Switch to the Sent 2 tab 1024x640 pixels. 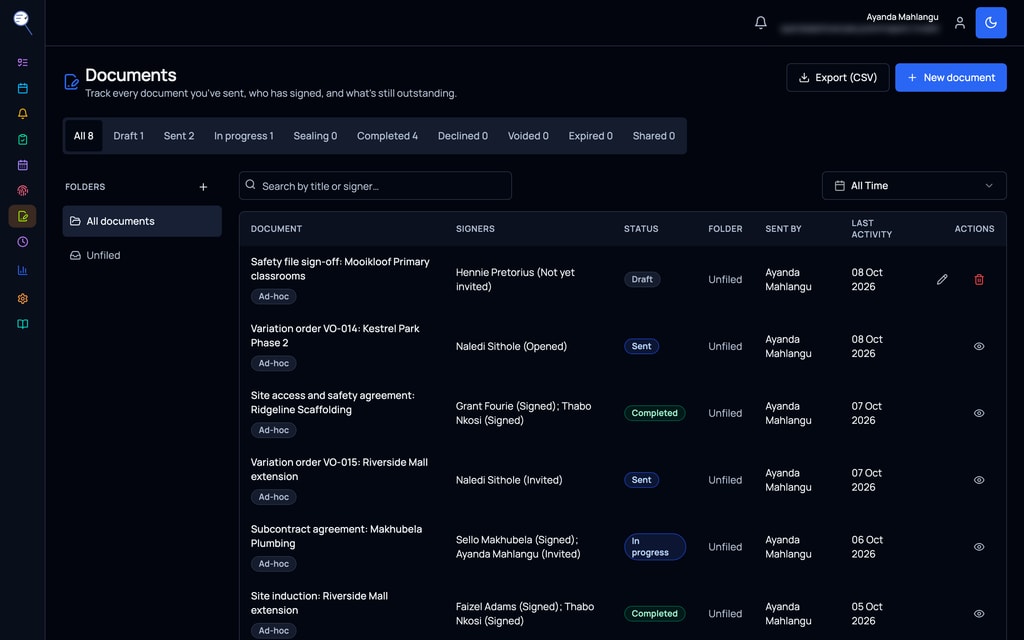coord(179,136)
